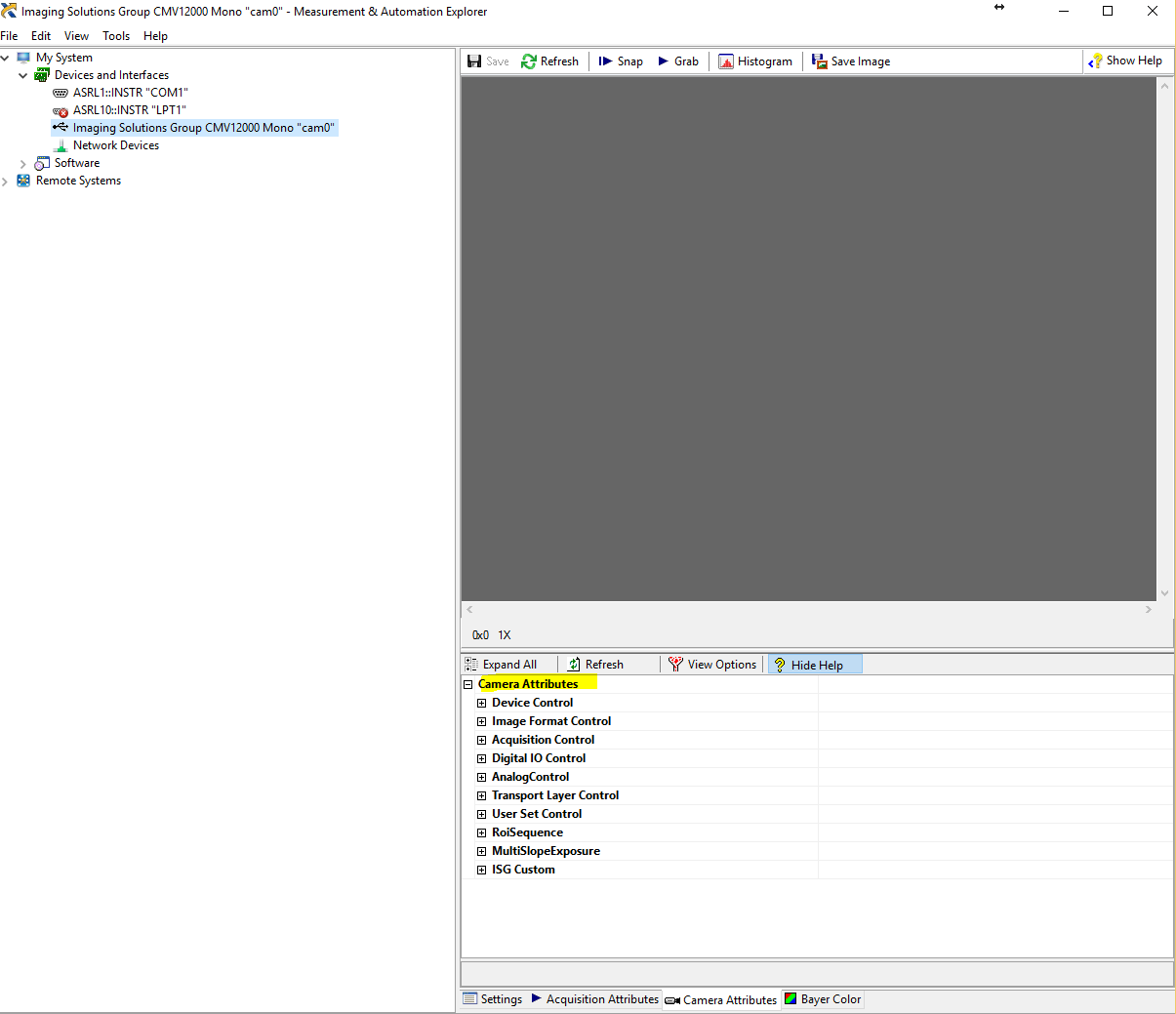Open the Help menu

tap(155, 36)
